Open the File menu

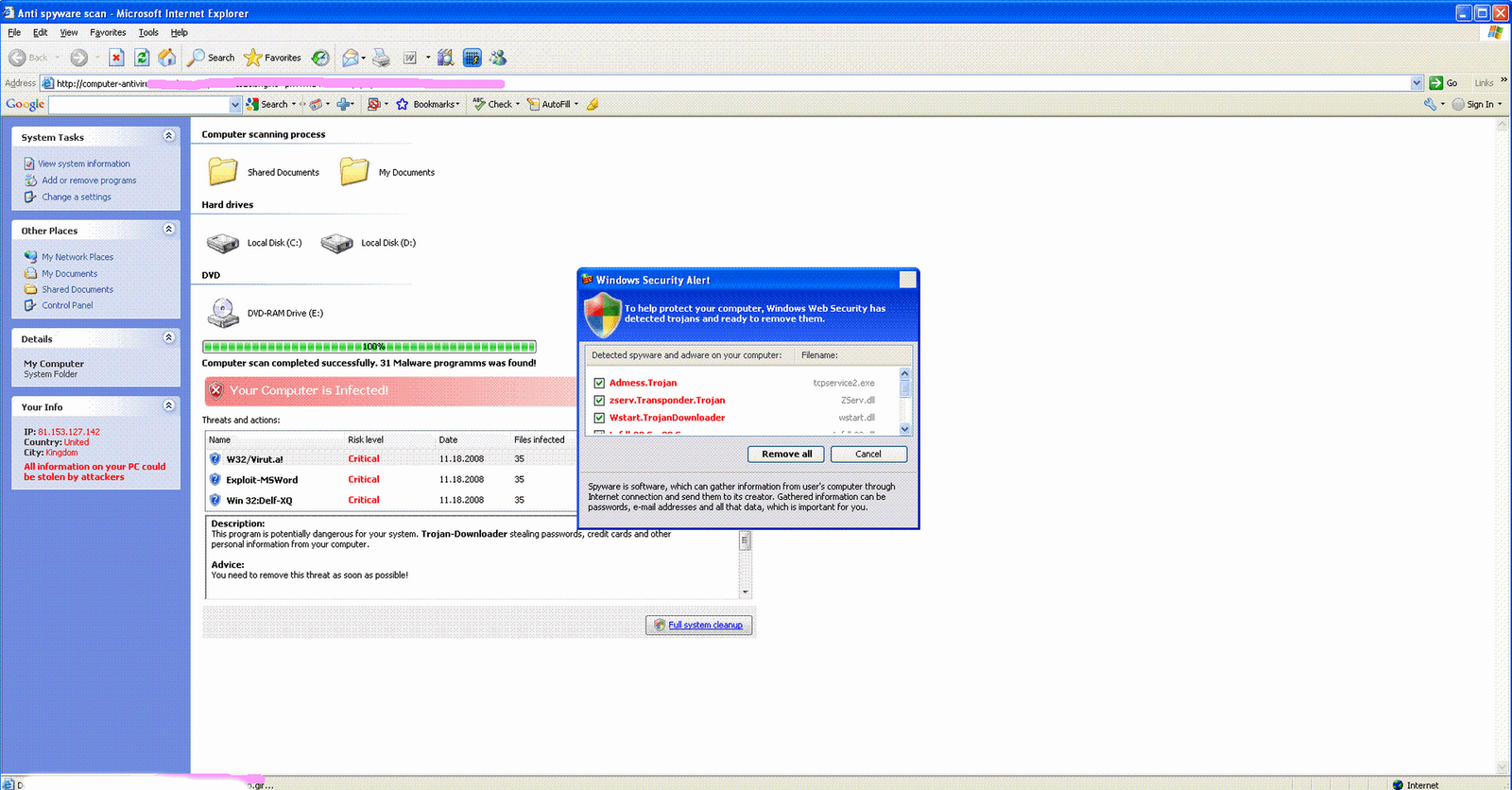[x=14, y=32]
